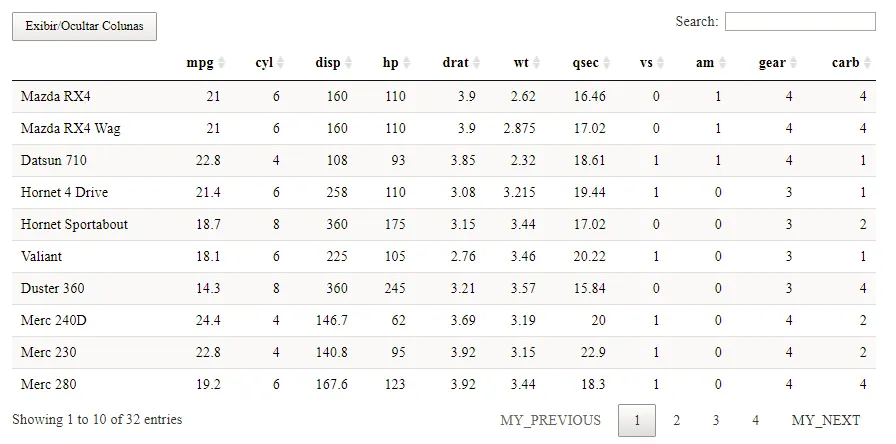The image size is (896, 444).
Task: Focus the Search input field
Action: pos(799,21)
